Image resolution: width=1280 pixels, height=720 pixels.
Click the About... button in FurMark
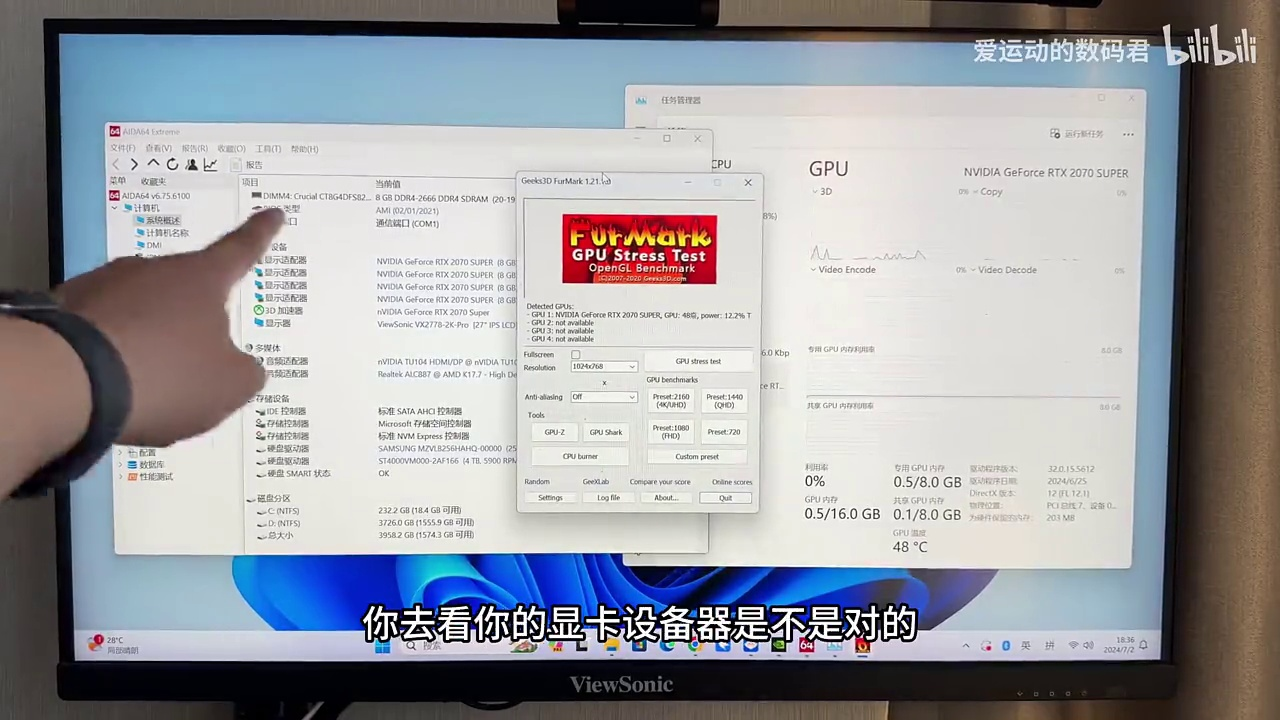point(666,498)
